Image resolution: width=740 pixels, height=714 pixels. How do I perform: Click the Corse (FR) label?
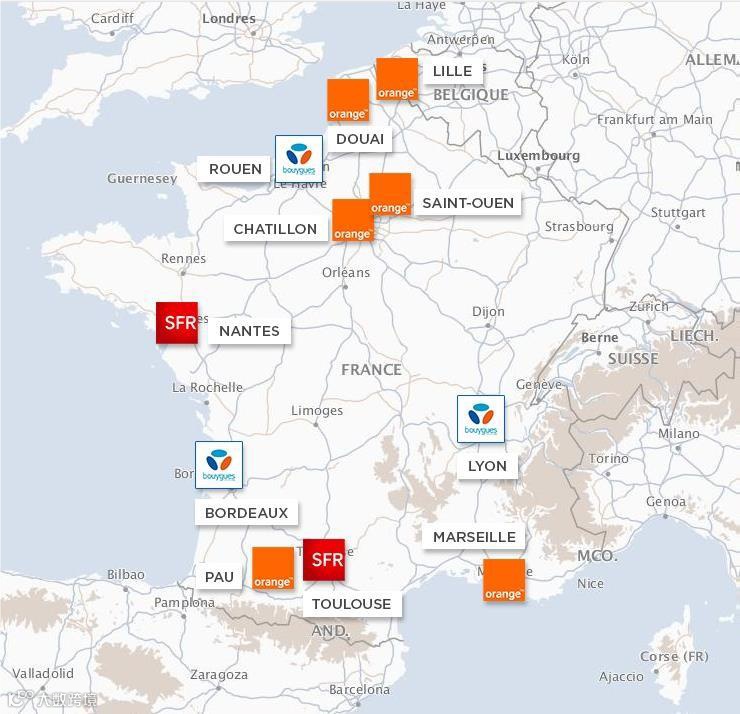coord(674,656)
